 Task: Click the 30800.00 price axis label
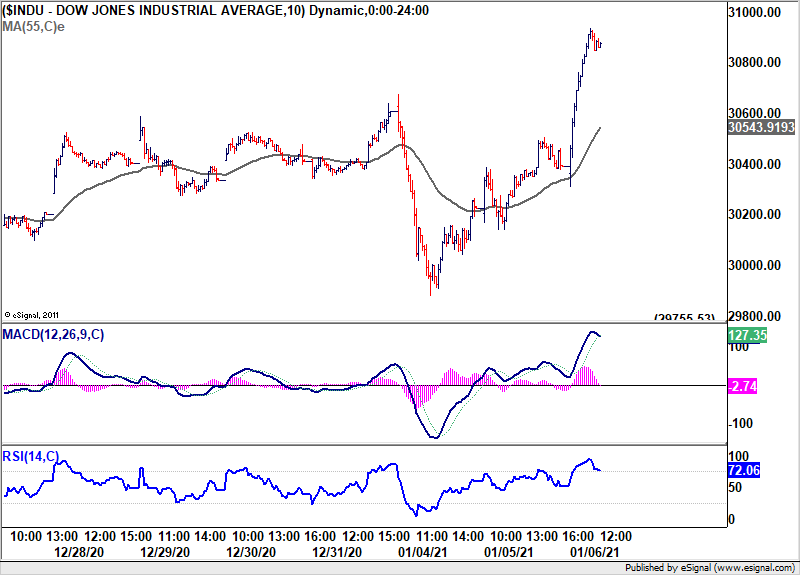pyautogui.click(x=755, y=62)
